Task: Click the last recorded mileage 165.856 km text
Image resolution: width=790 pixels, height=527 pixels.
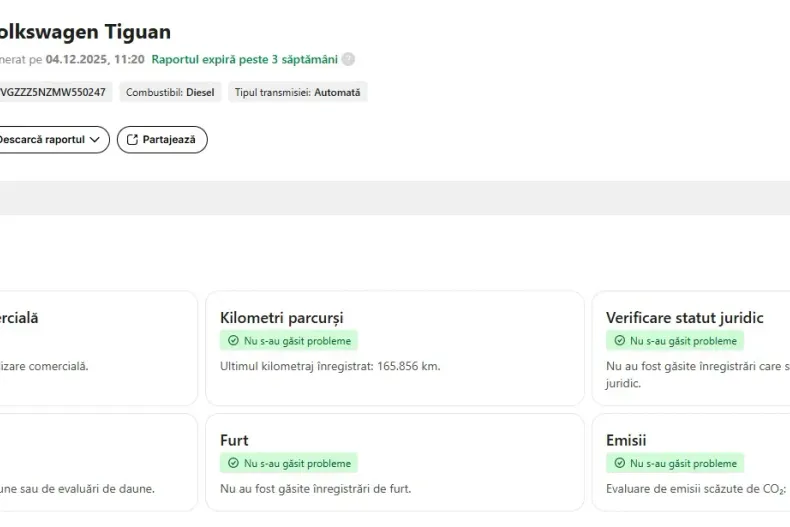Action: 330,366
